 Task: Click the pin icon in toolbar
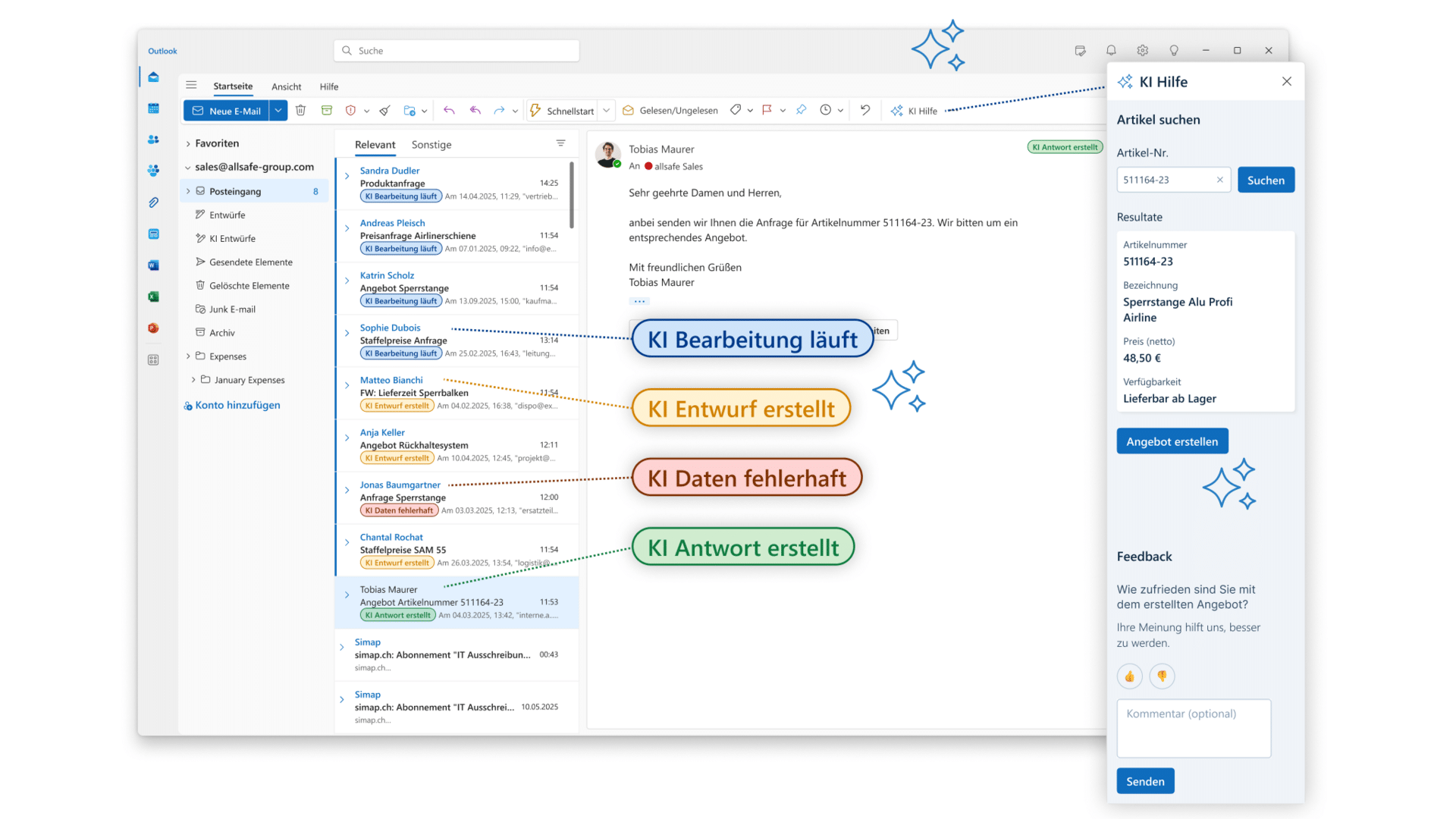[x=802, y=111]
